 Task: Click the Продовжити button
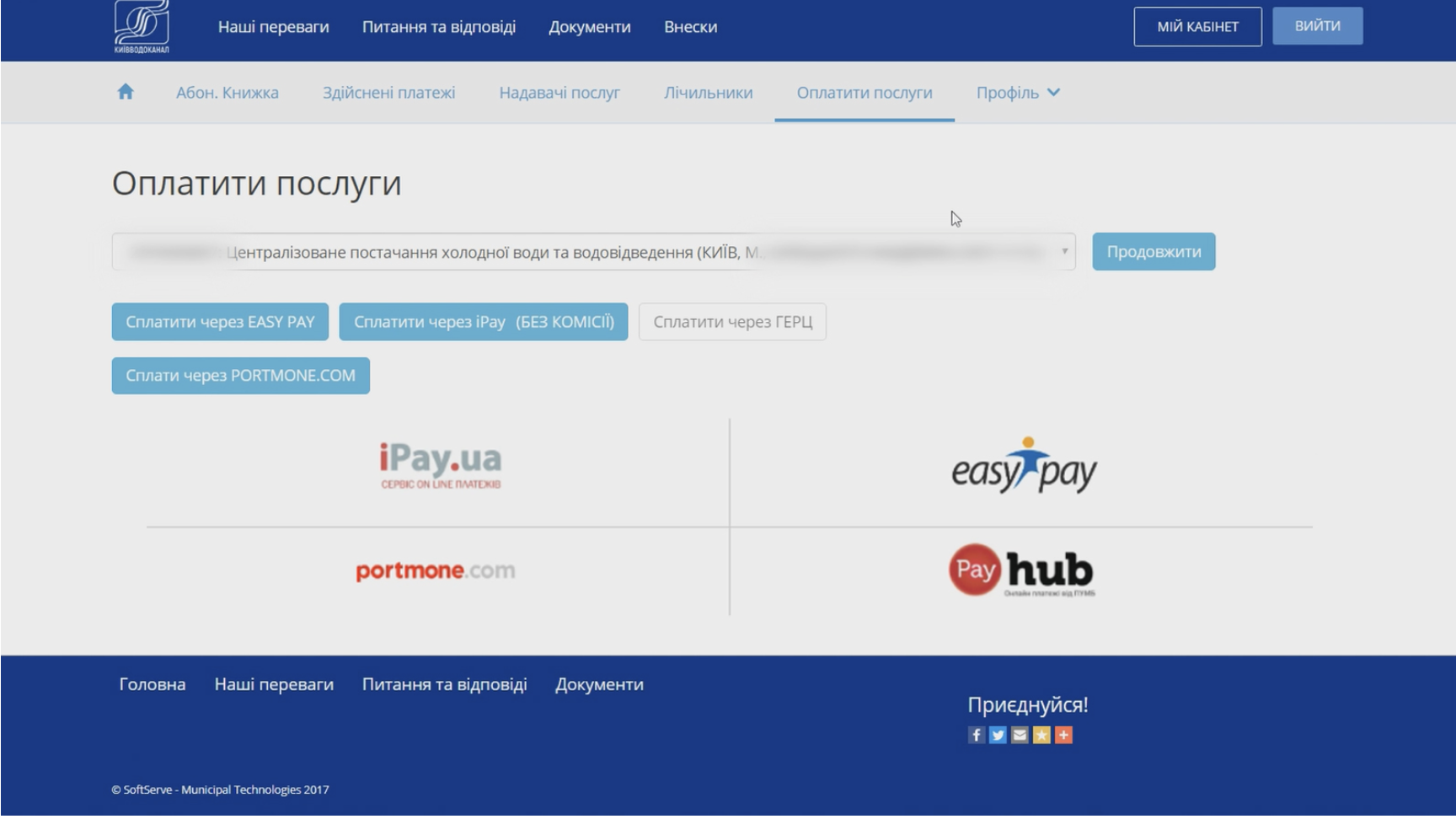1154,252
